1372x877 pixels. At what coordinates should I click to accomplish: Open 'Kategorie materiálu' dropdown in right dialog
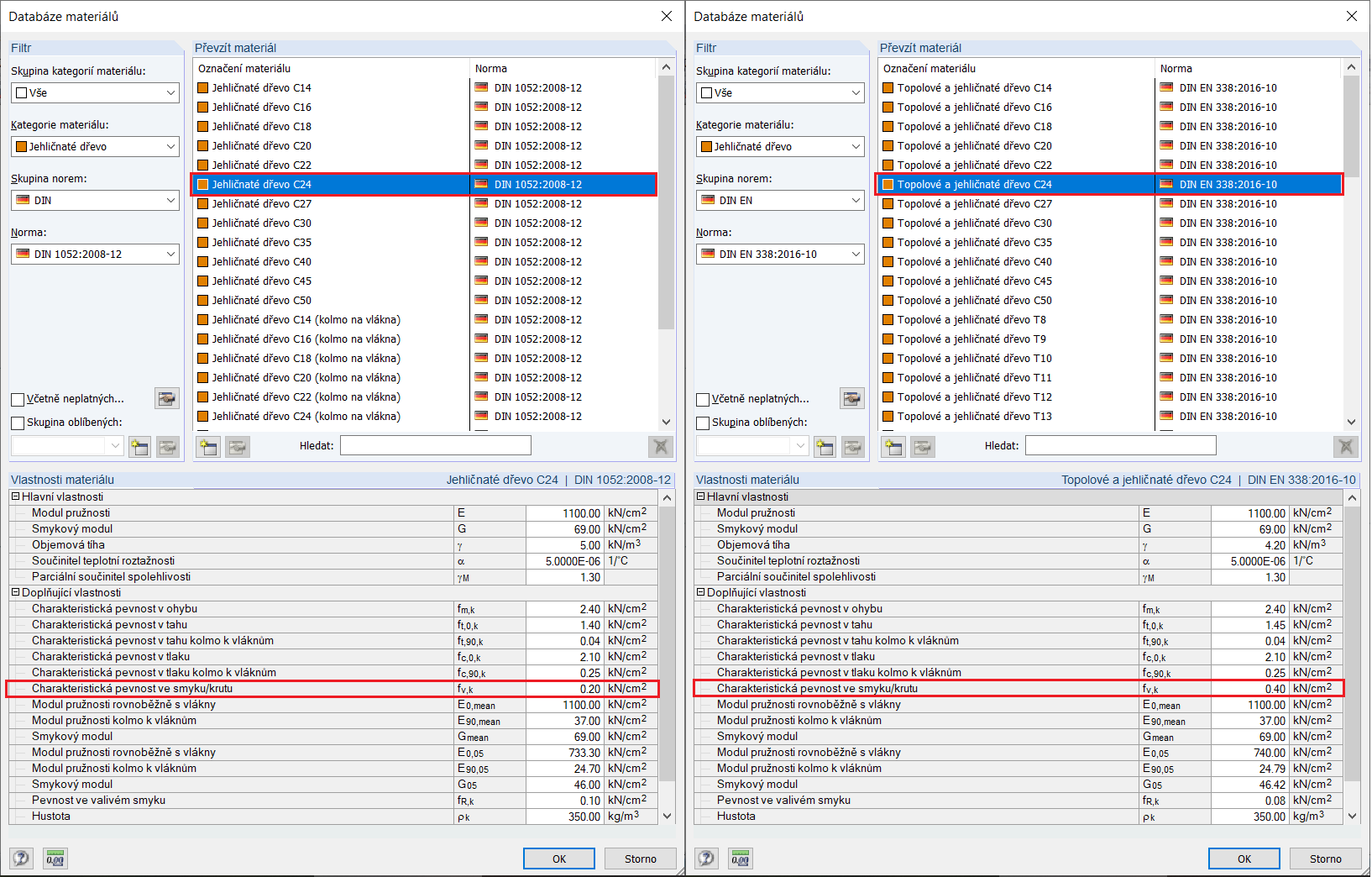tap(780, 146)
